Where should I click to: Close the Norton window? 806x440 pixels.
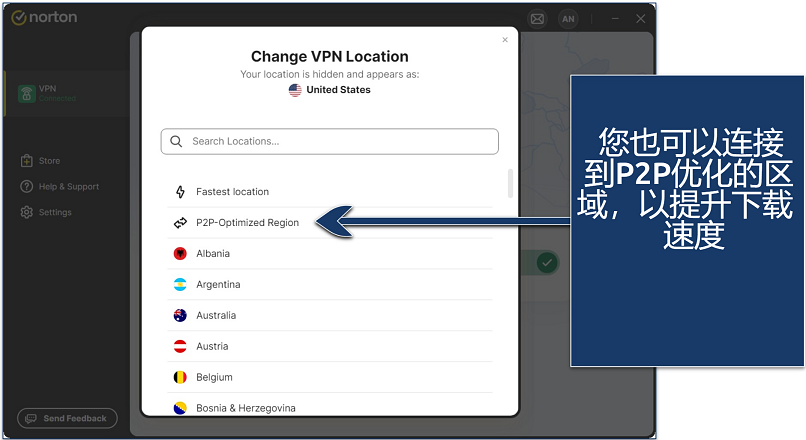640,19
